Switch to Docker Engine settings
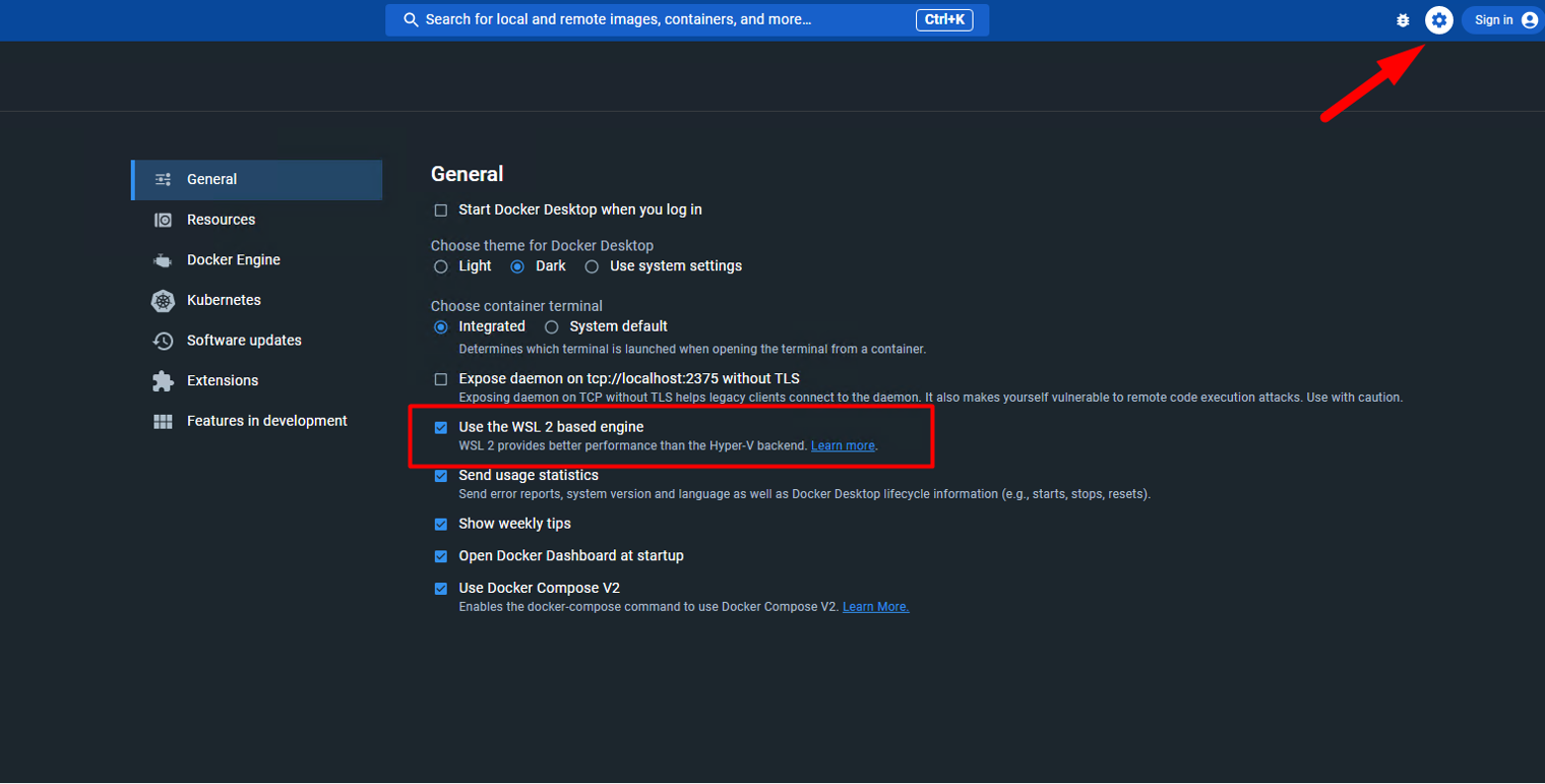Image resolution: width=1545 pixels, height=784 pixels. [257, 260]
